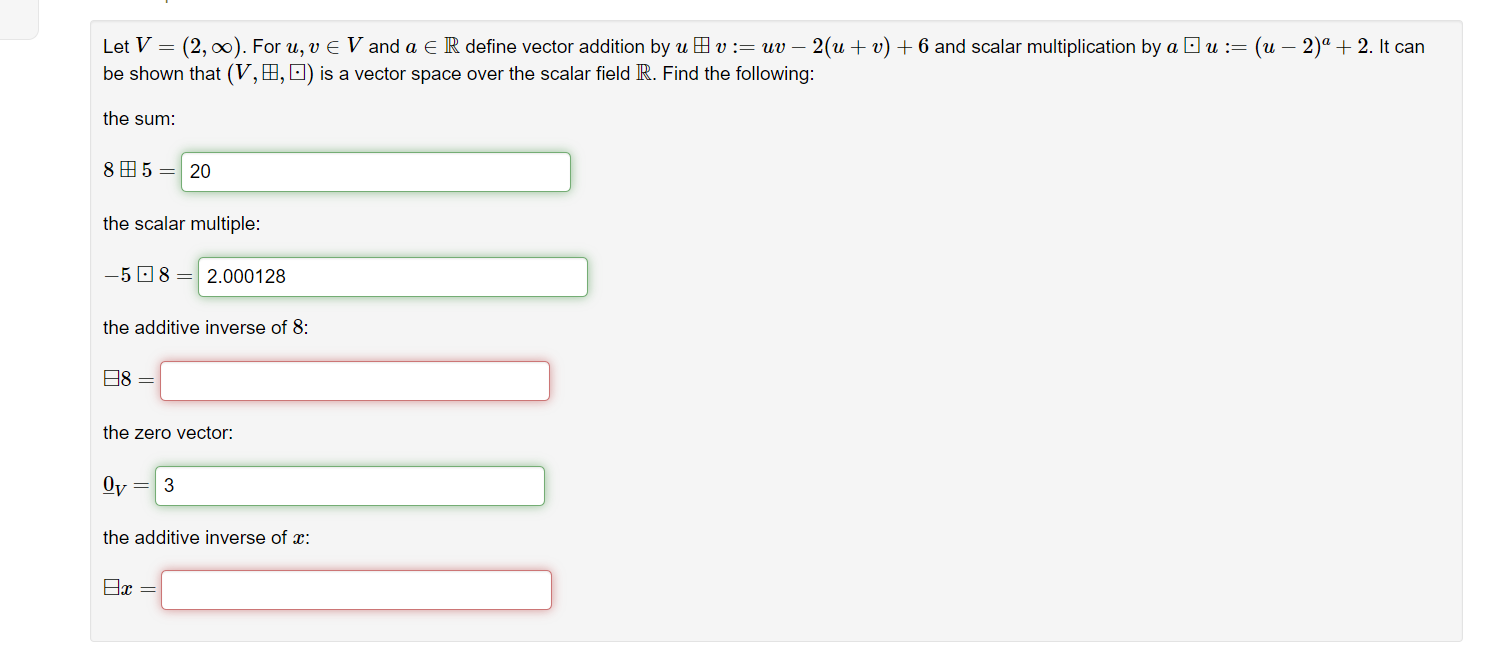This screenshot has width=1485, height=646.
Task: Click the boxed plus symbol in 8 ⊞ 5
Action: coord(127,170)
